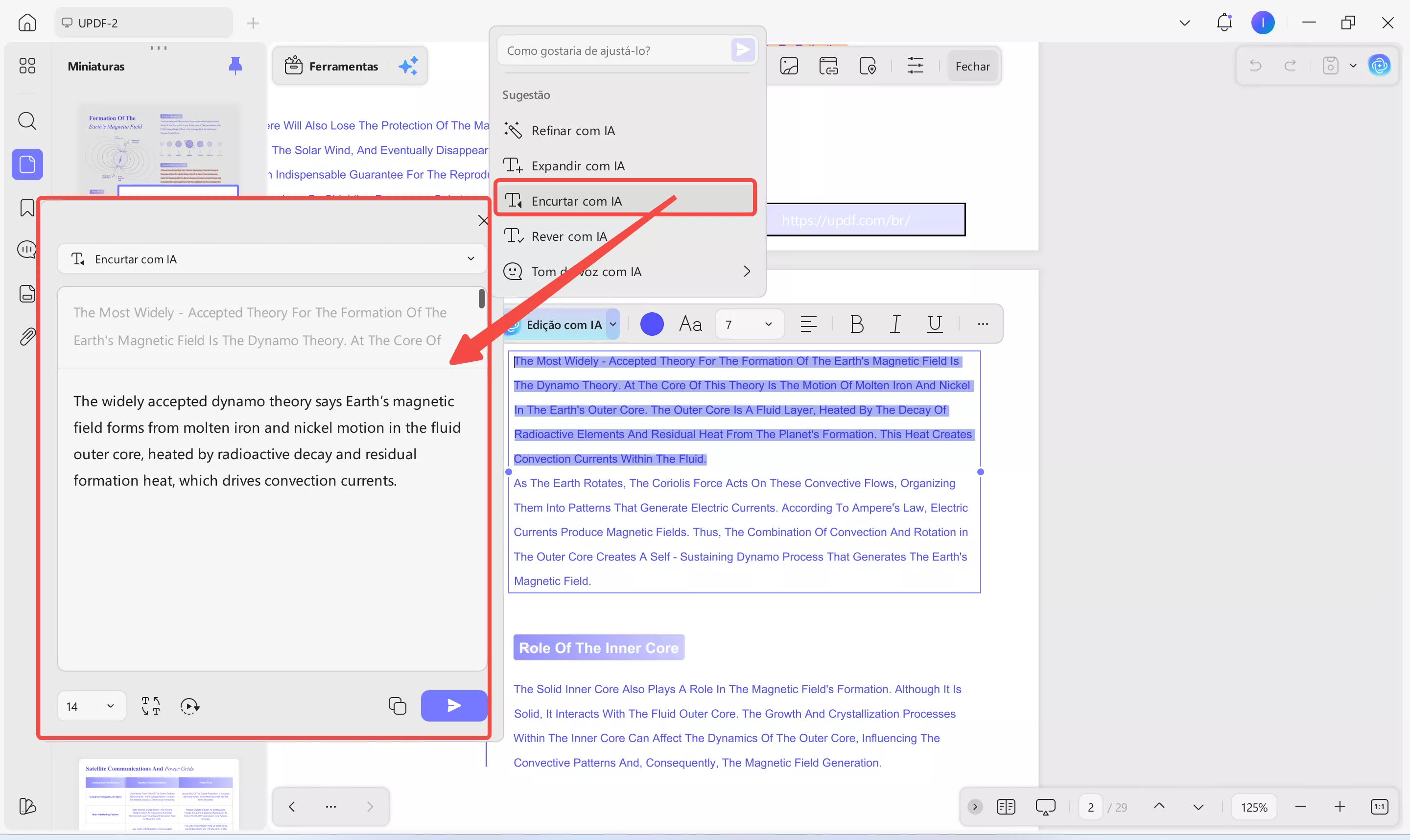
Task: Open the bookmarks panel icon
Action: coord(27,208)
